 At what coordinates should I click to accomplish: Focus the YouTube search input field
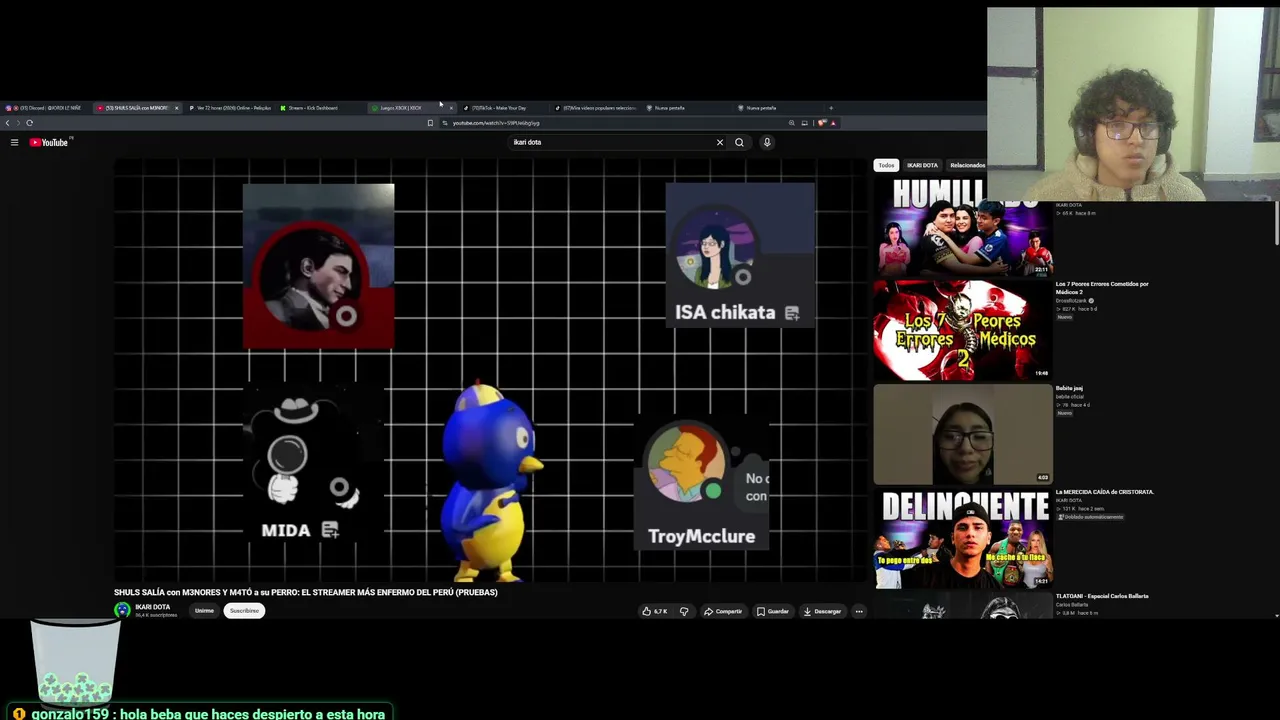(610, 142)
